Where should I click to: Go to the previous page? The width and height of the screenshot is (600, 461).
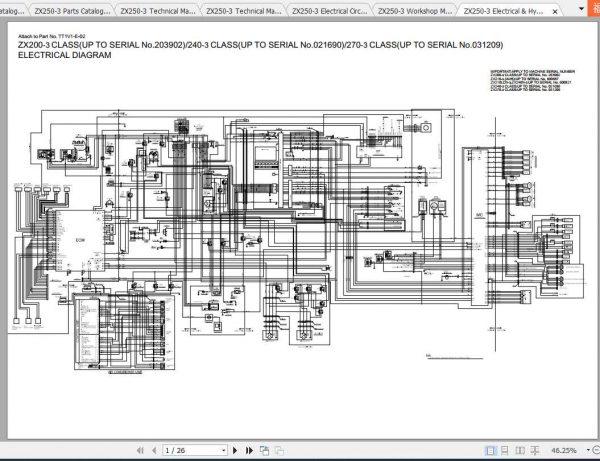click(x=154, y=450)
